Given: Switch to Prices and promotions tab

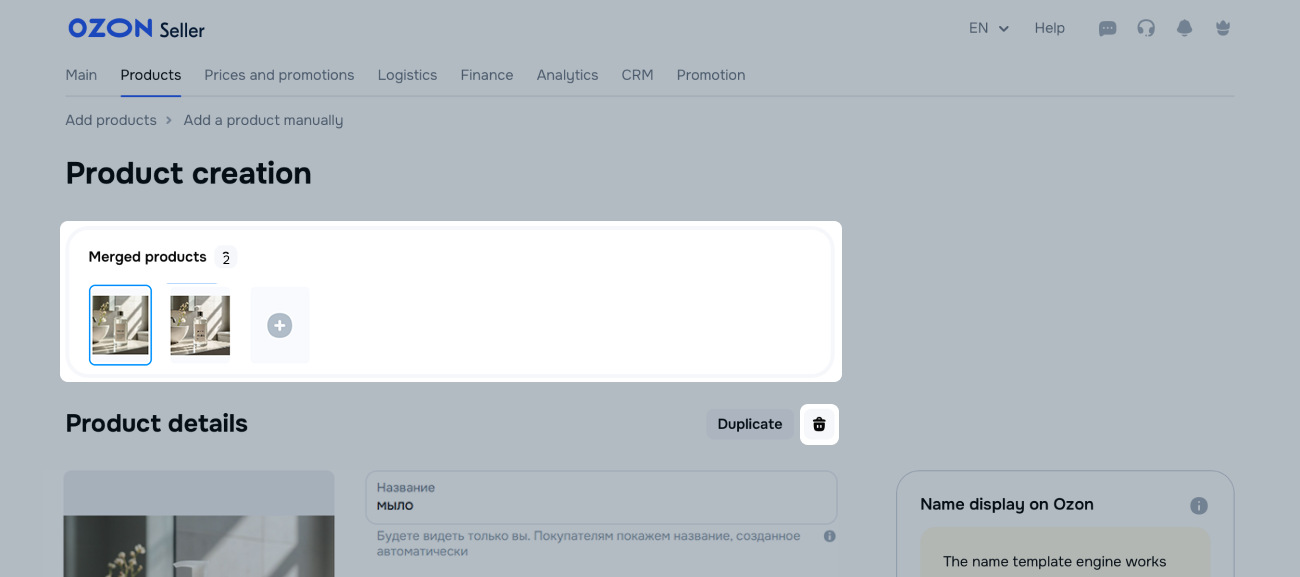Looking at the screenshot, I should coord(279,75).
